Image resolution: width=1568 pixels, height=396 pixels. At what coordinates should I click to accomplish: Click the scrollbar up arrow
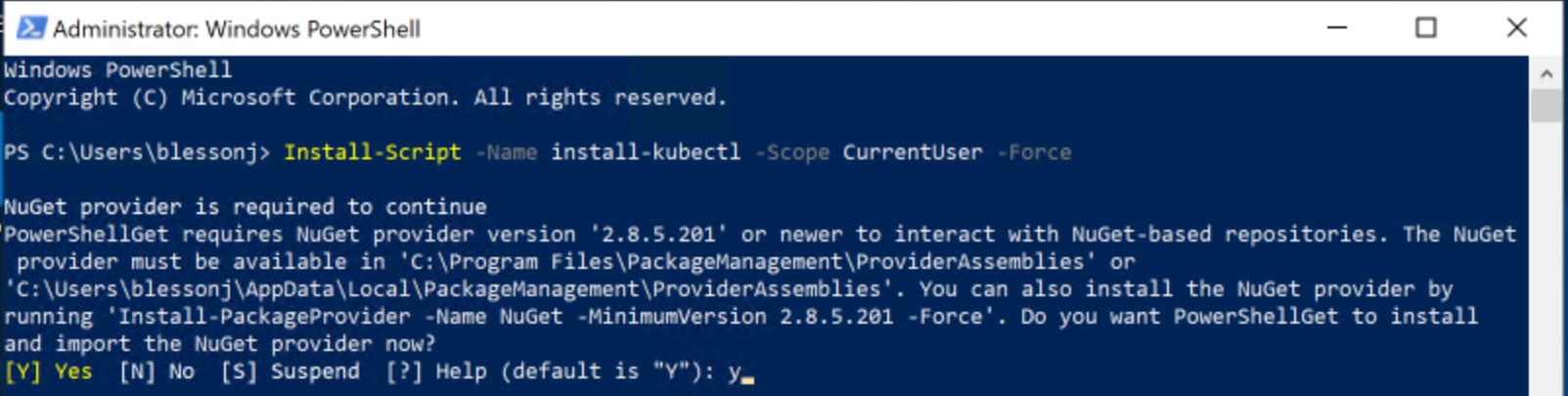[1546, 73]
